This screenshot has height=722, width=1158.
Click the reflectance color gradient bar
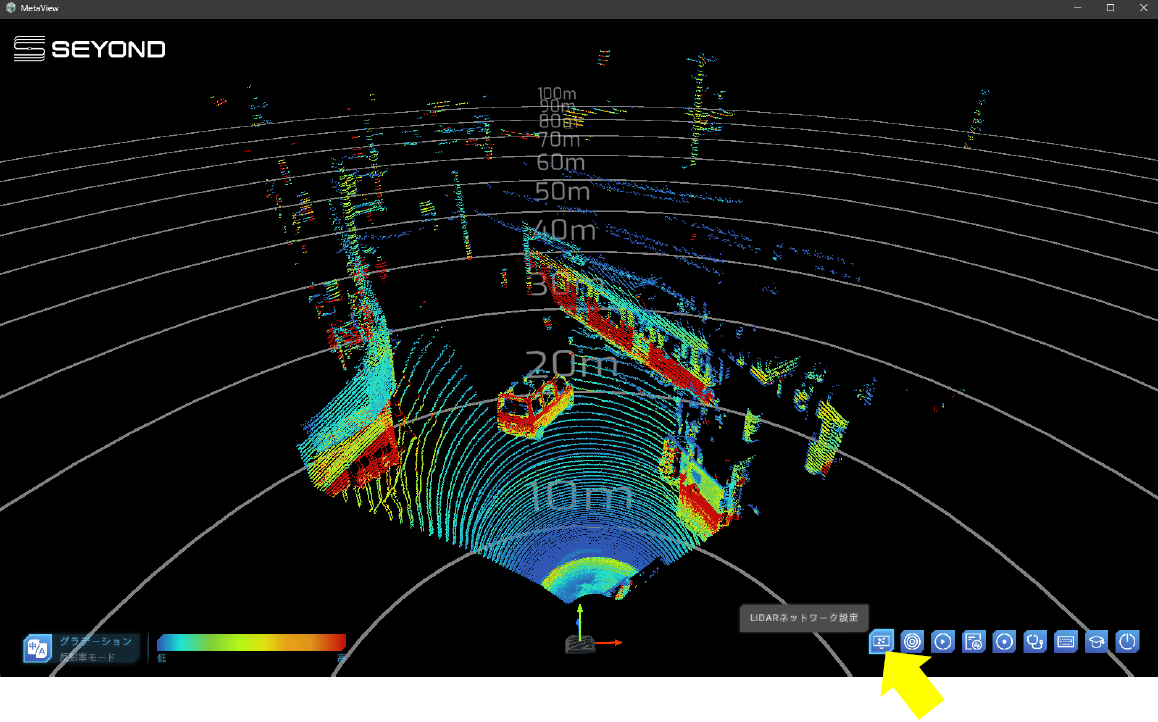pyautogui.click(x=251, y=642)
